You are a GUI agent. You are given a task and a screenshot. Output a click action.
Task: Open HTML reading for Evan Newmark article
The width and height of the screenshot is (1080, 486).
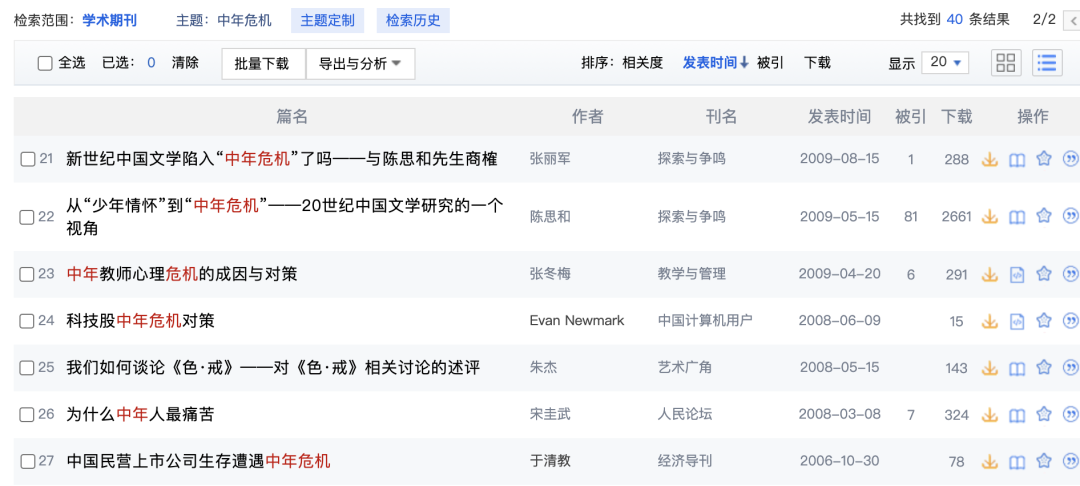click(x=1017, y=321)
